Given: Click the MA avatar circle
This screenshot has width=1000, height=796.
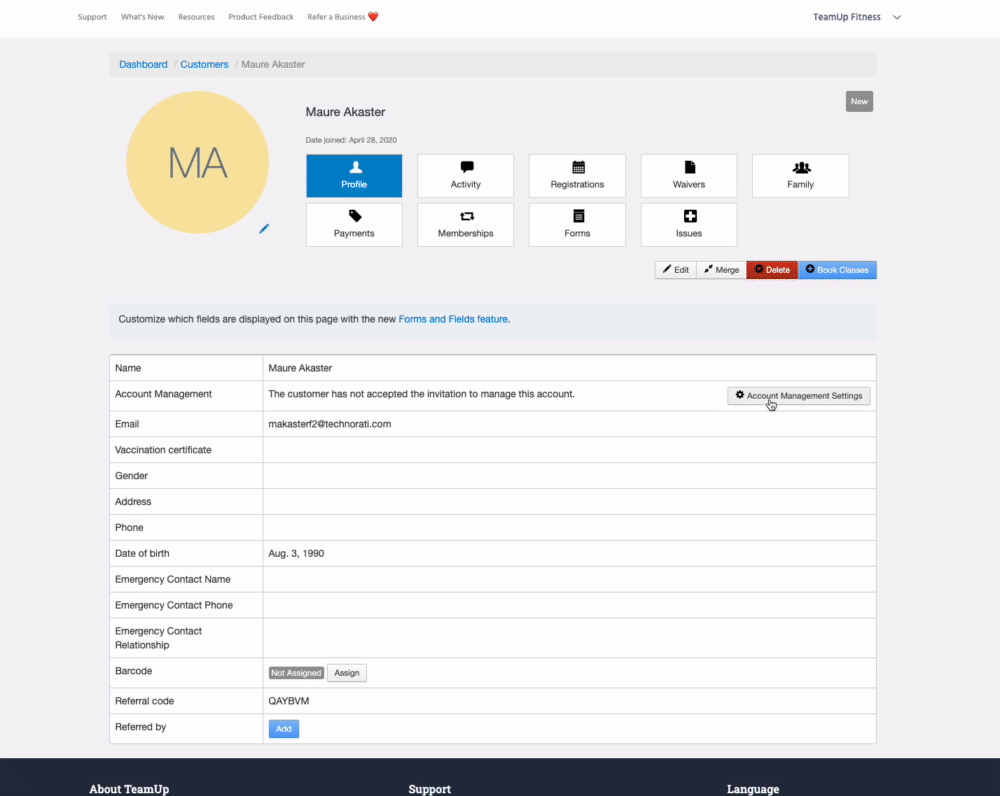Looking at the screenshot, I should point(197,163).
